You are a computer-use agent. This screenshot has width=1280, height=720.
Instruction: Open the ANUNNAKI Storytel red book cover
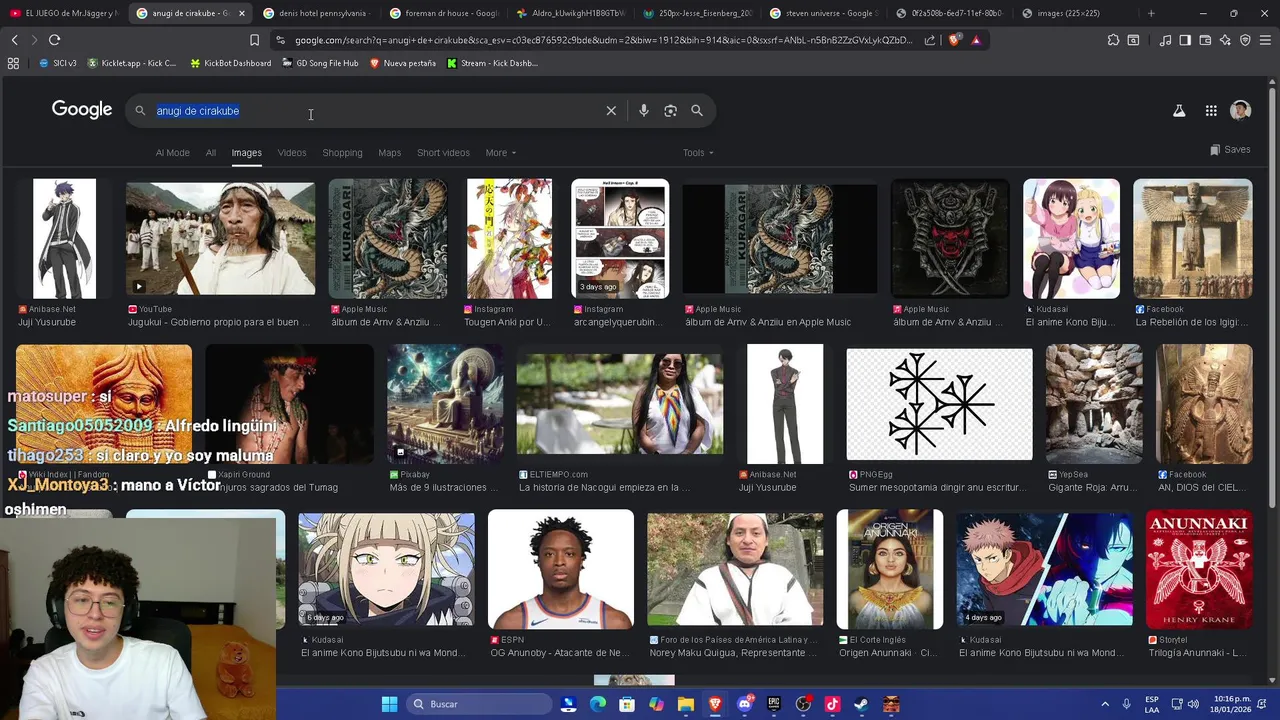click(x=1199, y=569)
